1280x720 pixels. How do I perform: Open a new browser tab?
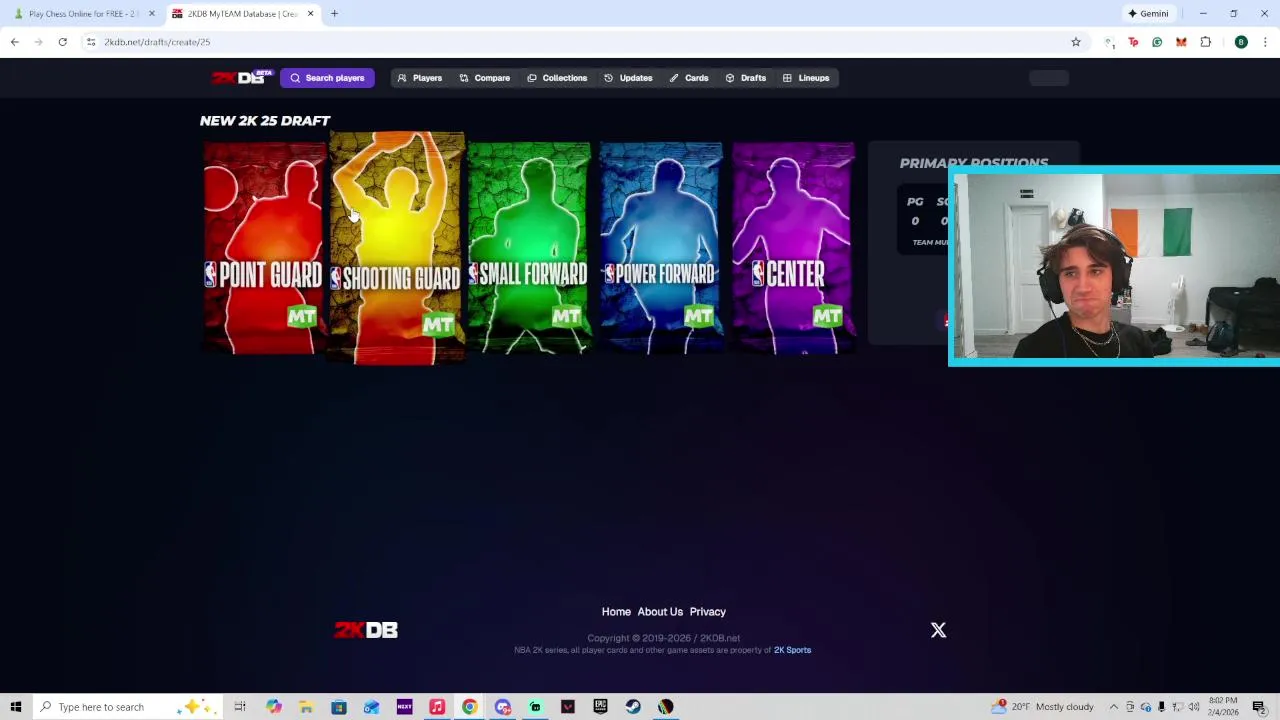334,14
